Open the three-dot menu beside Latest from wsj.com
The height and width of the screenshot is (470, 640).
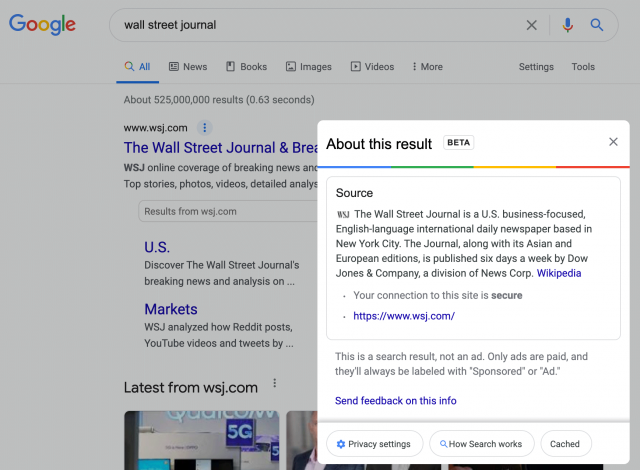pyautogui.click(x=275, y=383)
